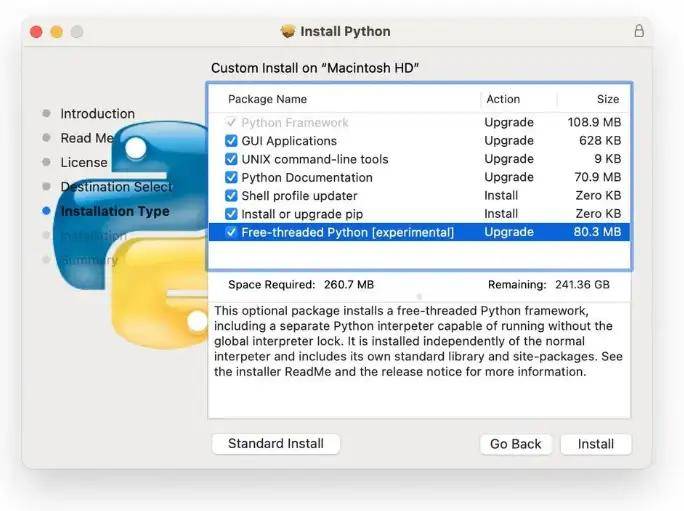The width and height of the screenshot is (684, 511).
Task: Select the Python Documentation row label
Action: click(307, 178)
